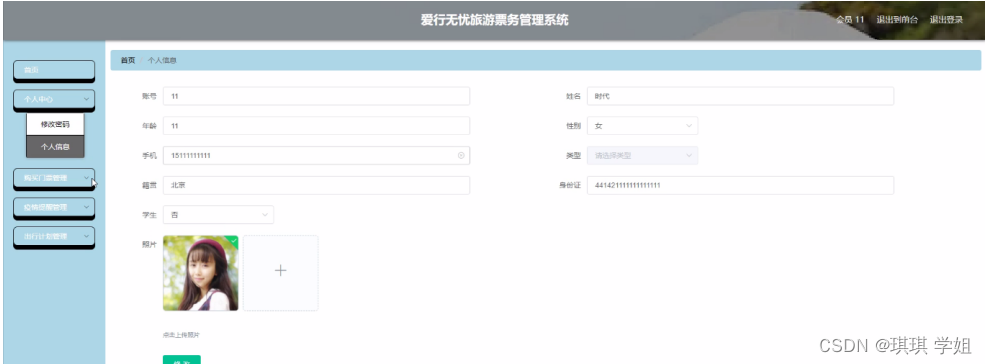Click 退出登录 in the header
The width and height of the screenshot is (987, 364).
click(x=946, y=20)
